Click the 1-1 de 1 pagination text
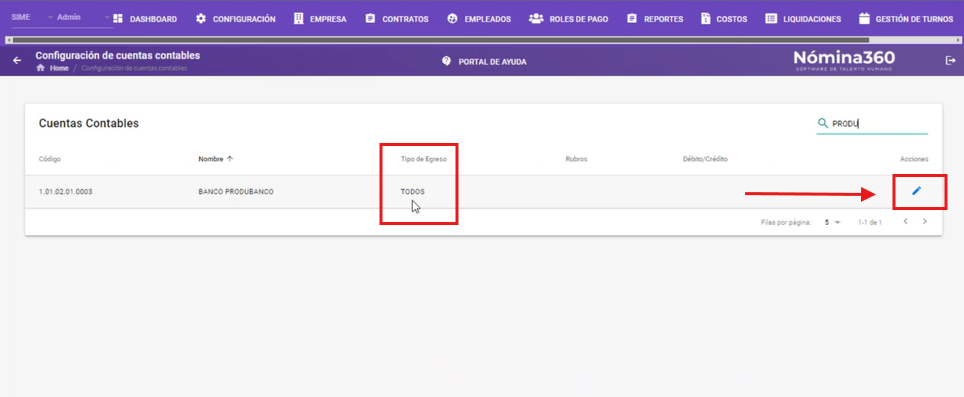Image resolution: width=964 pixels, height=397 pixels. tap(870, 222)
